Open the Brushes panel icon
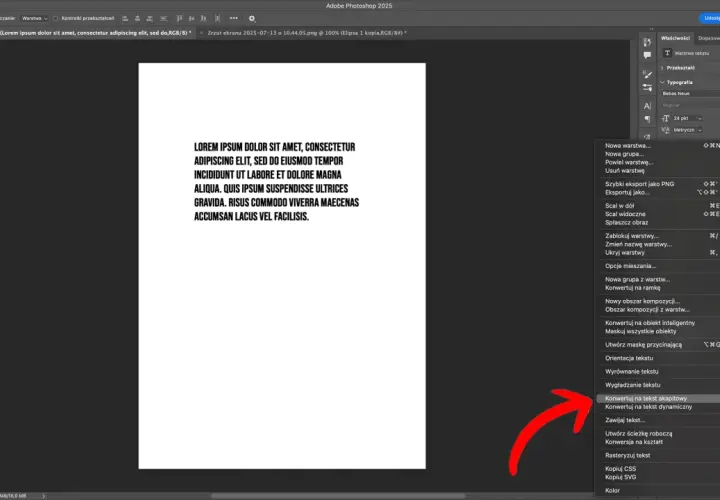Screen dimensions: 720x500 point(647,74)
